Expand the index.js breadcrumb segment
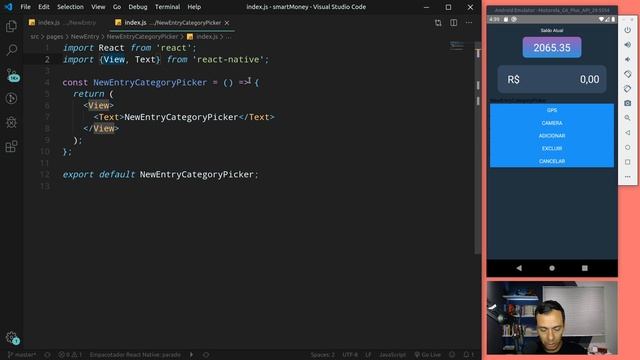Screen dimensions: 640x360 [202, 37]
